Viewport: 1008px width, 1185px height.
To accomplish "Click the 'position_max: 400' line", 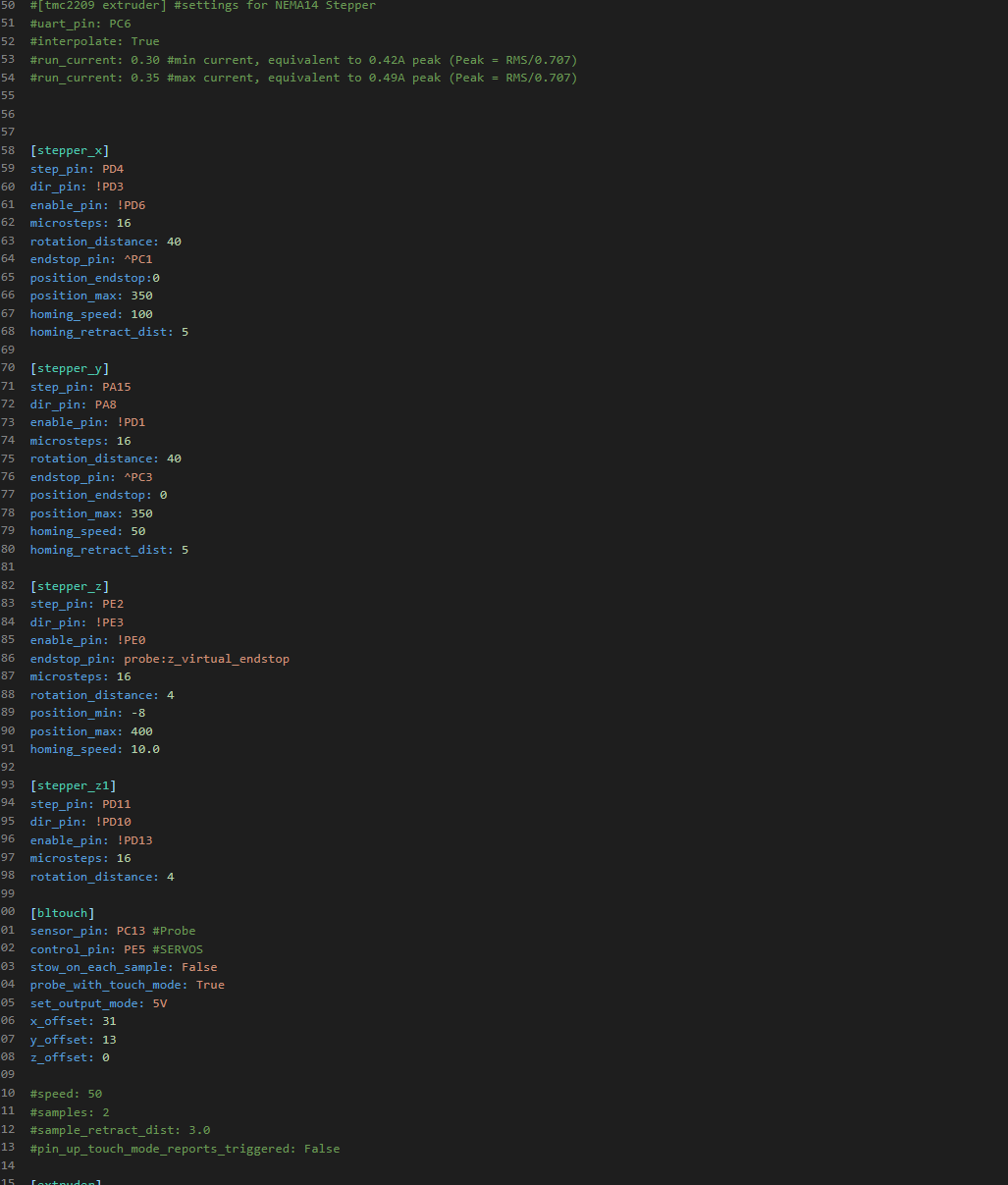I will (x=91, y=731).
